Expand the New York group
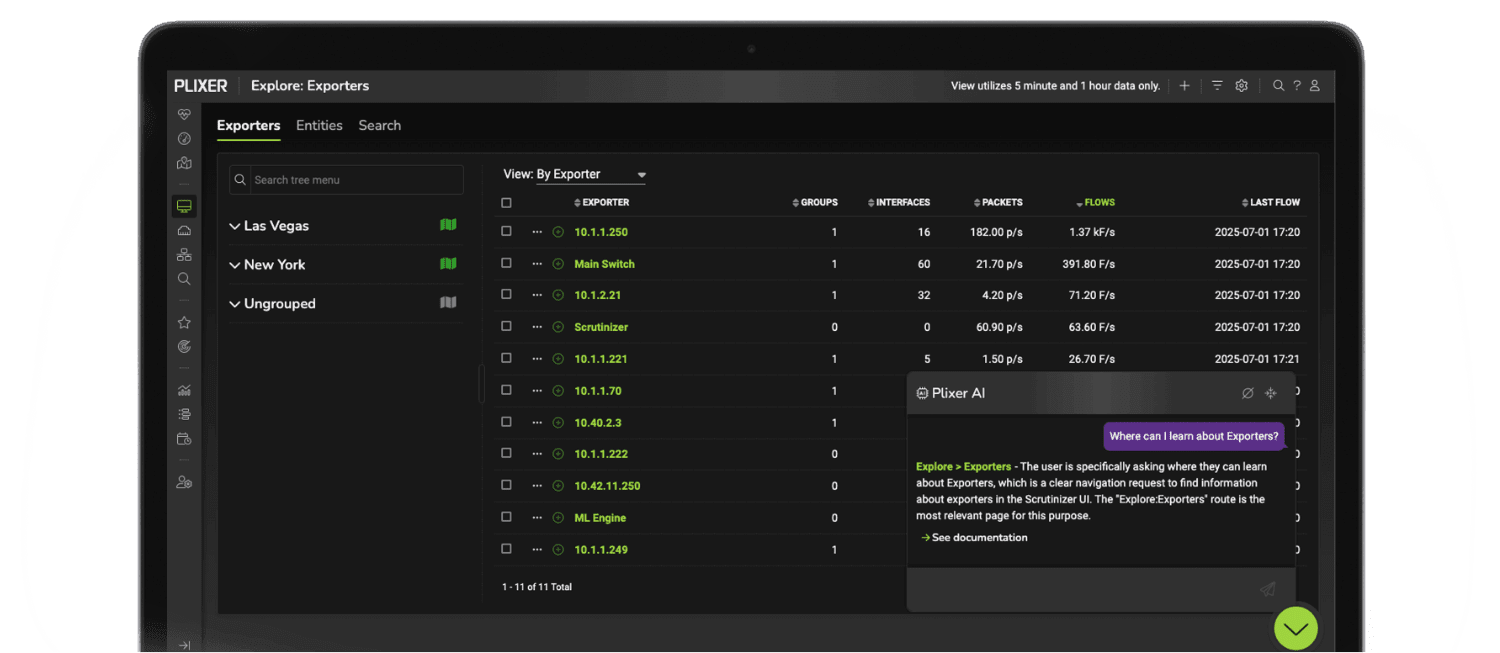 235,265
